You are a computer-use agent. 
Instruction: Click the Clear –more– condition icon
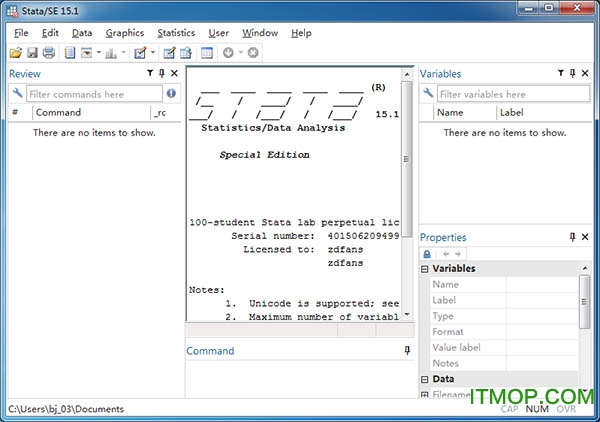[228, 52]
